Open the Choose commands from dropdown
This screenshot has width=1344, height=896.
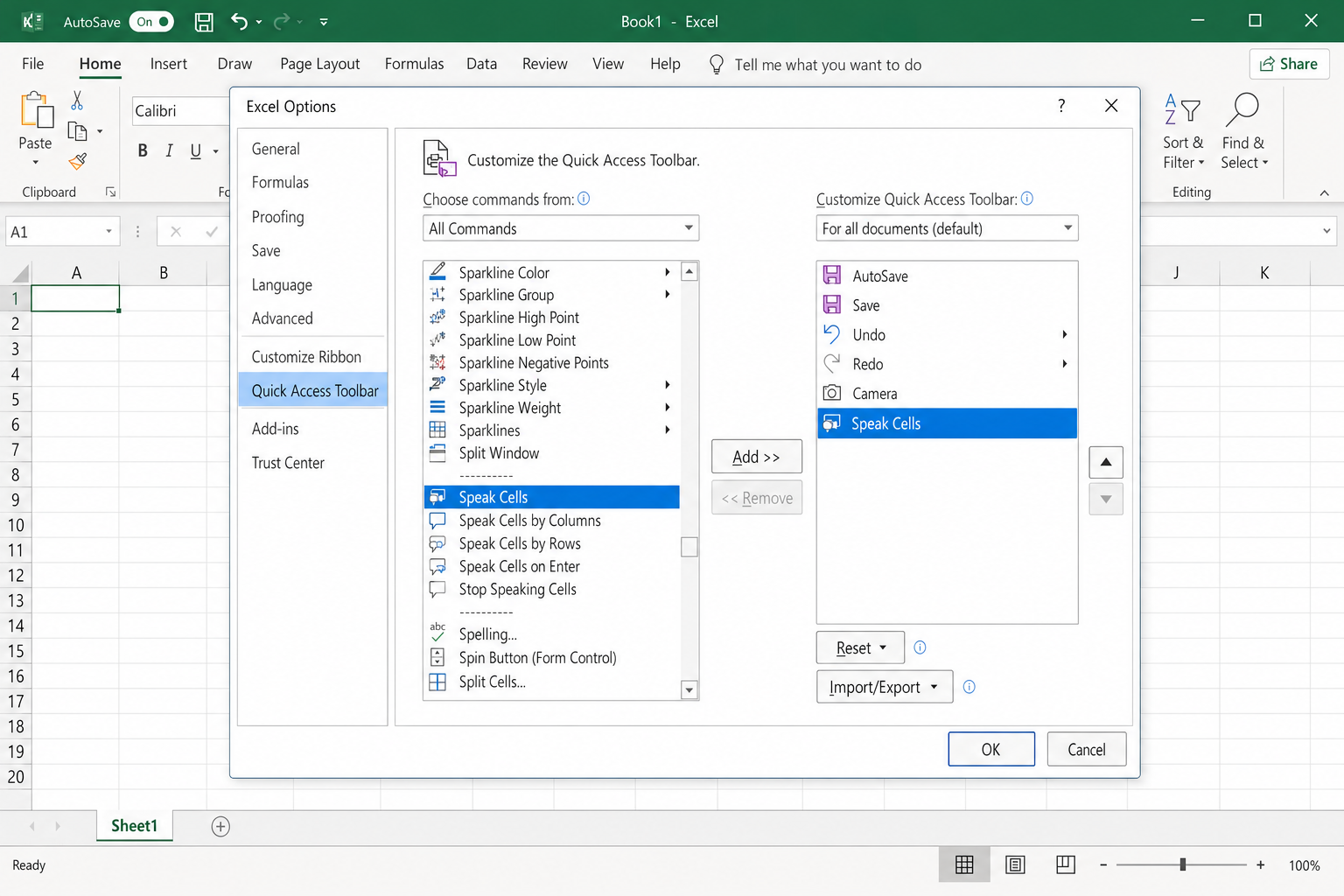pyautogui.click(x=561, y=228)
